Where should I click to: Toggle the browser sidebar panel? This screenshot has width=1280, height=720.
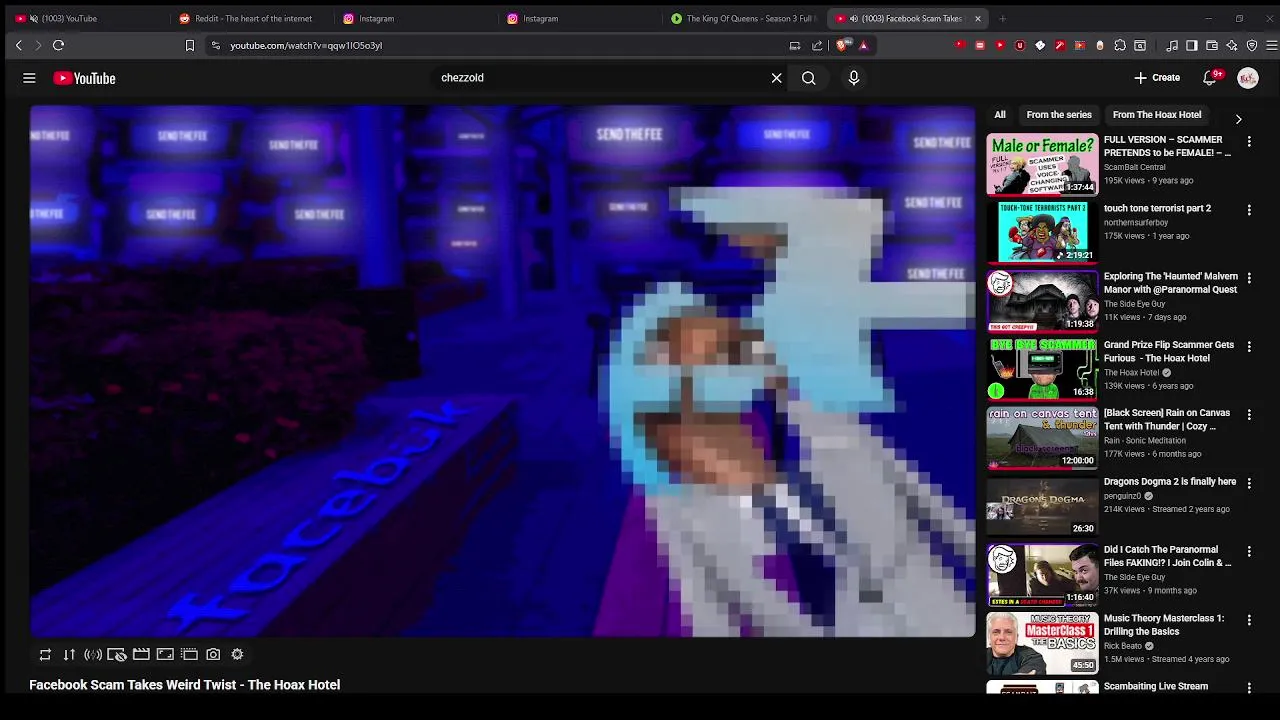(1191, 45)
